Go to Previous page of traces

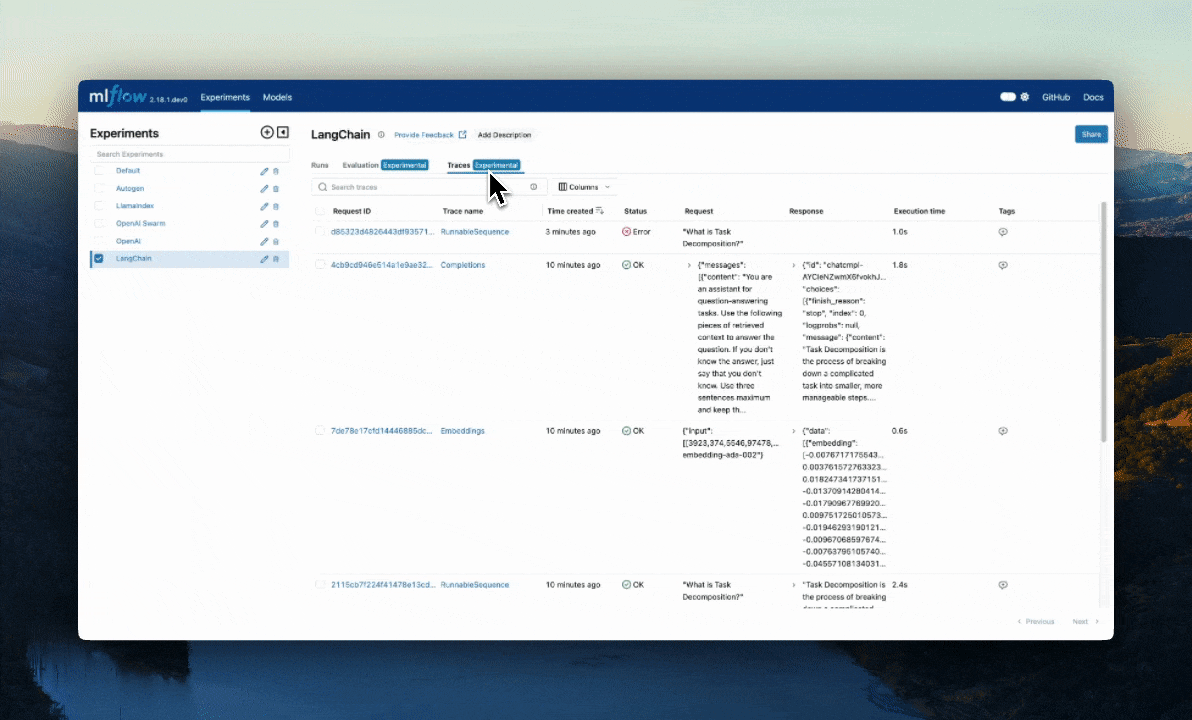click(x=1036, y=622)
